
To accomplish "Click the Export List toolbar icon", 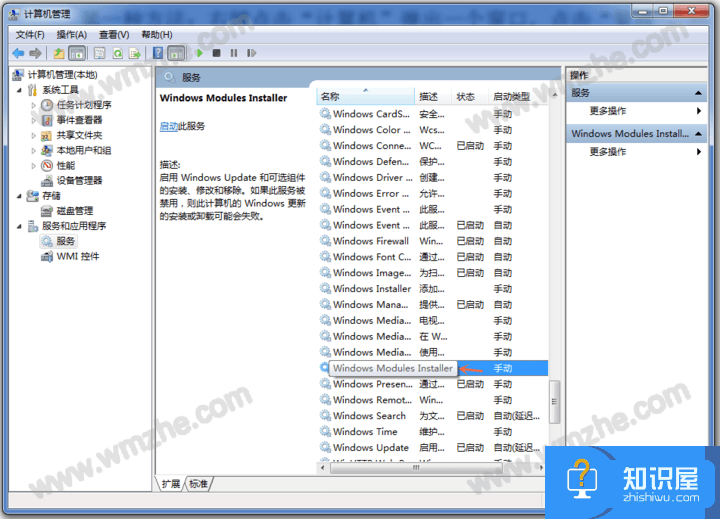I will (135, 53).
